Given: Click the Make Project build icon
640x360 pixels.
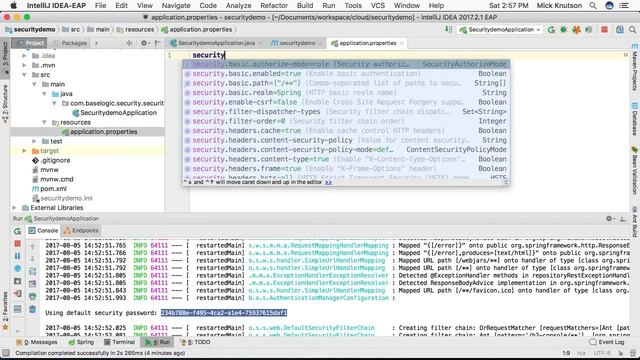Looking at the screenshot, I should coord(448,29).
